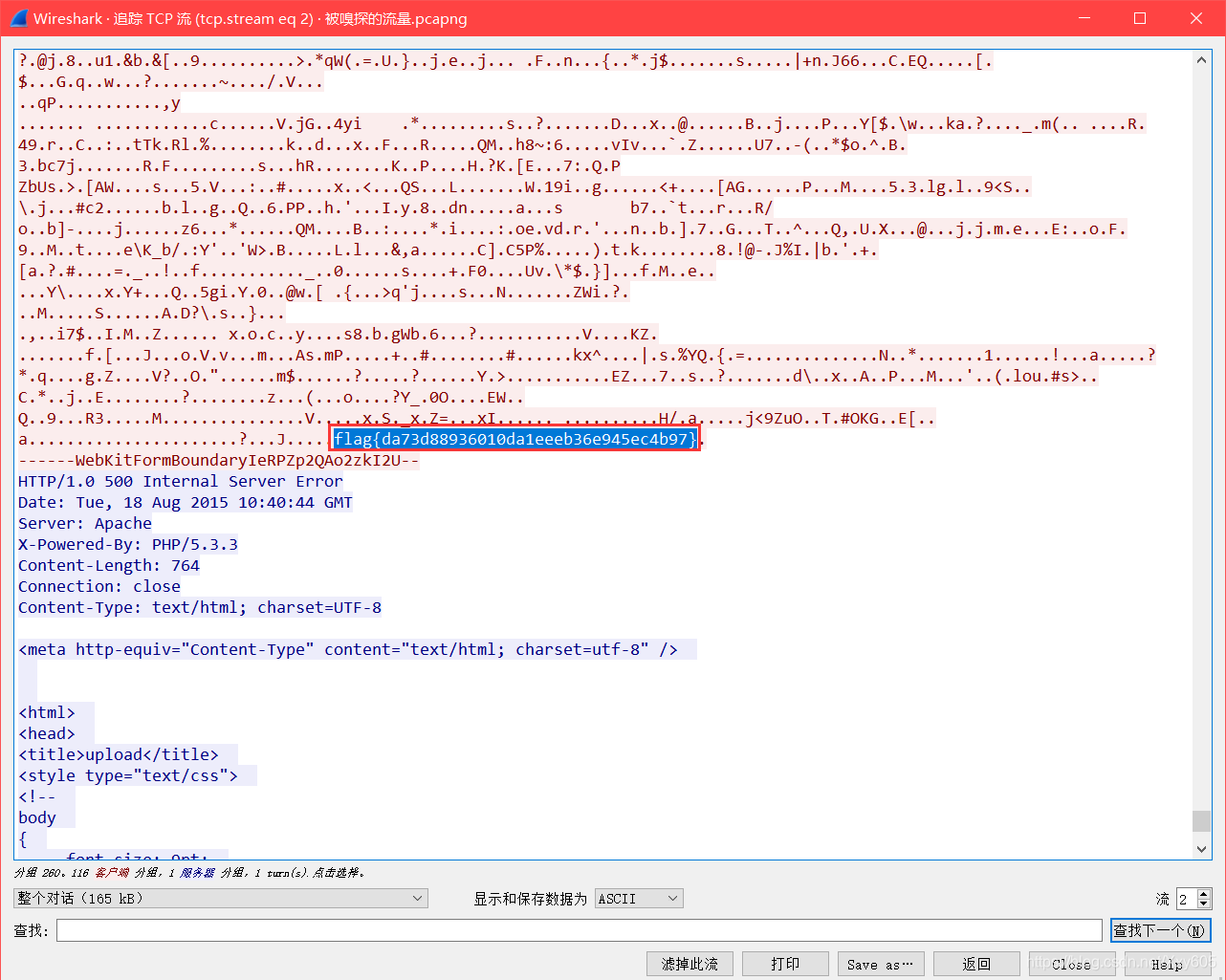The height and width of the screenshot is (980, 1226).
Task: Click the 'Server: Apache' line
Action: pyautogui.click(x=85, y=523)
